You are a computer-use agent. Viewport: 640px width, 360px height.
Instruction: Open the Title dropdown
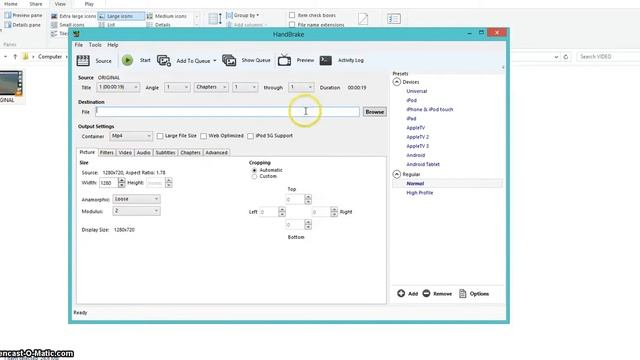(x=118, y=87)
